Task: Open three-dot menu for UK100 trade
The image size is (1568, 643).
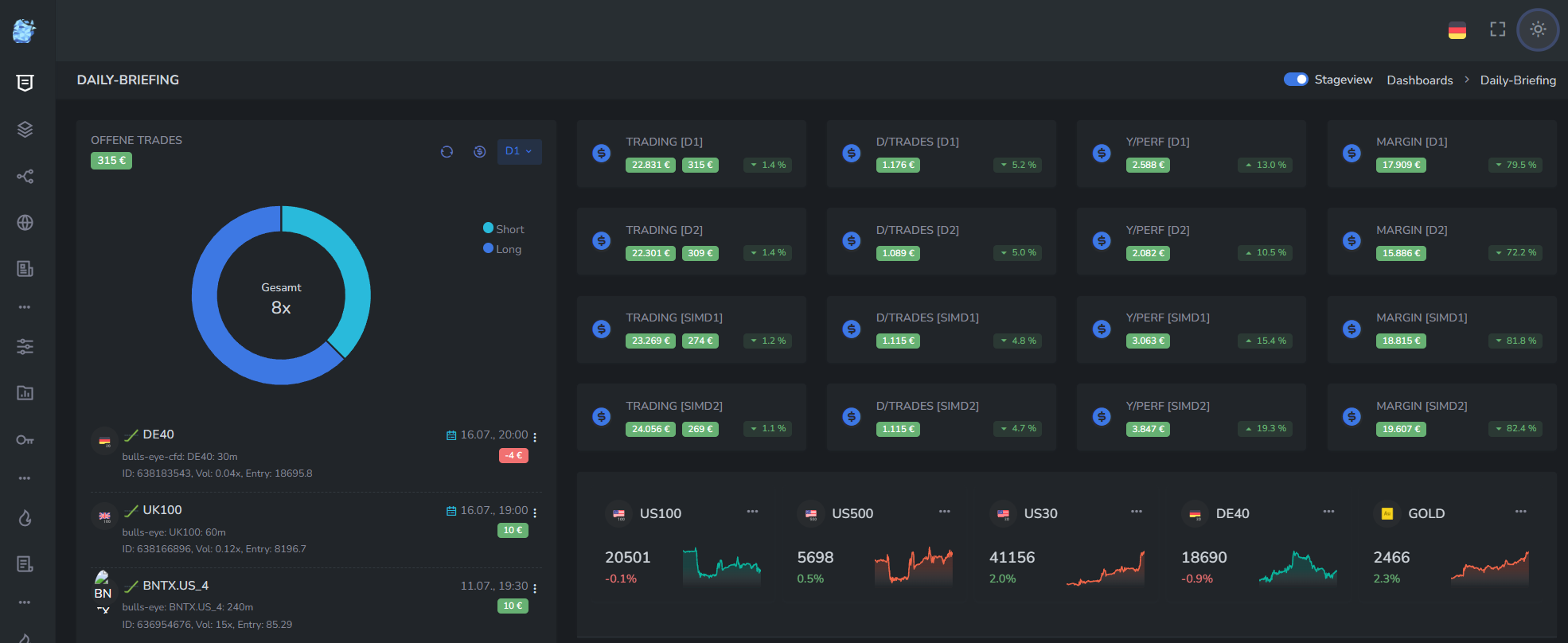Action: tap(535, 512)
